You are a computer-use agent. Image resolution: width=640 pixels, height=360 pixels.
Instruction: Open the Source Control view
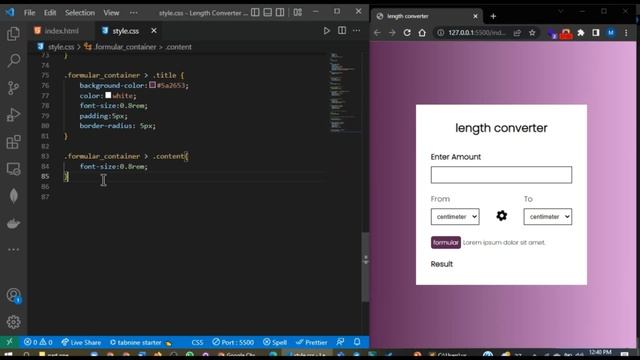click(13, 88)
